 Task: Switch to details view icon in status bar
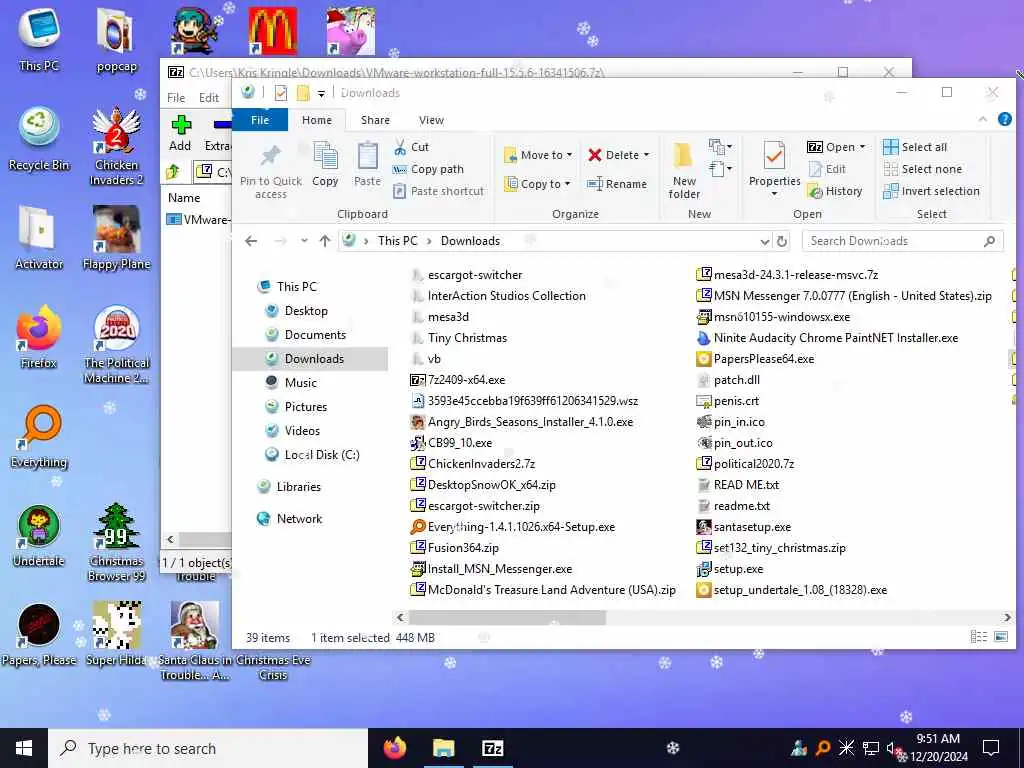click(978, 637)
